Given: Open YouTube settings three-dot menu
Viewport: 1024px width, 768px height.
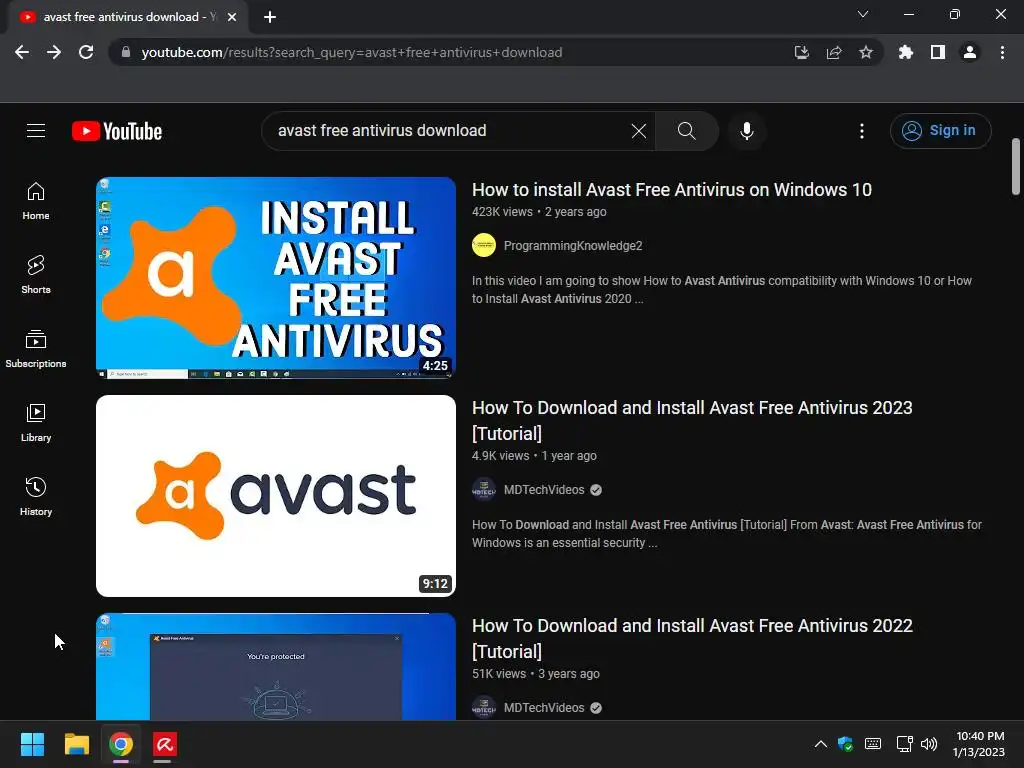Looking at the screenshot, I should point(861,131).
